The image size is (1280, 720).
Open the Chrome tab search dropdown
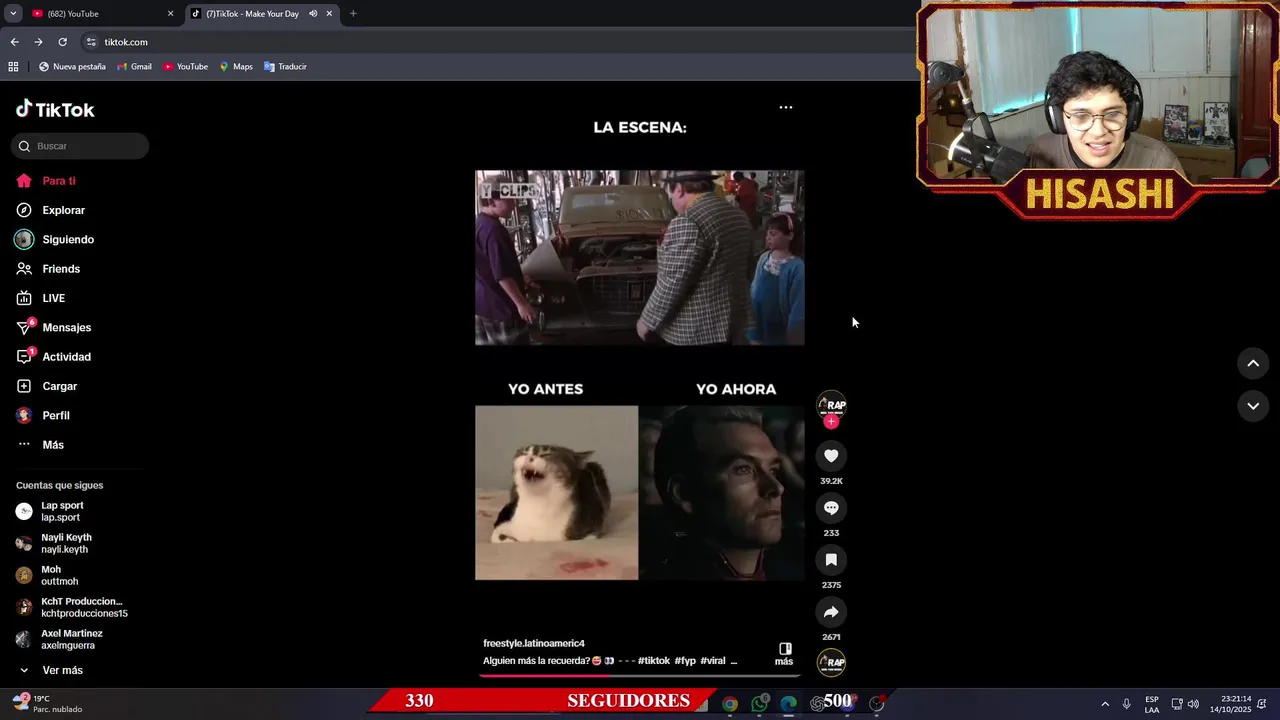click(13, 14)
